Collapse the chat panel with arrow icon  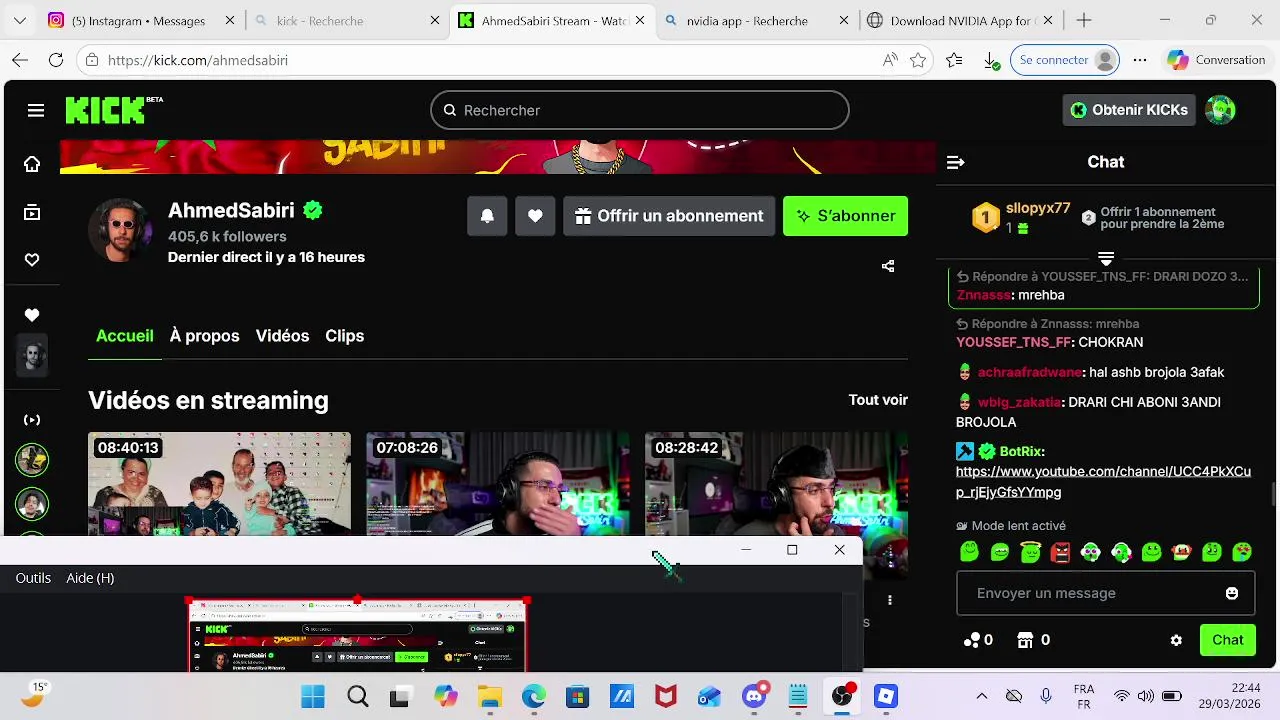coord(955,162)
